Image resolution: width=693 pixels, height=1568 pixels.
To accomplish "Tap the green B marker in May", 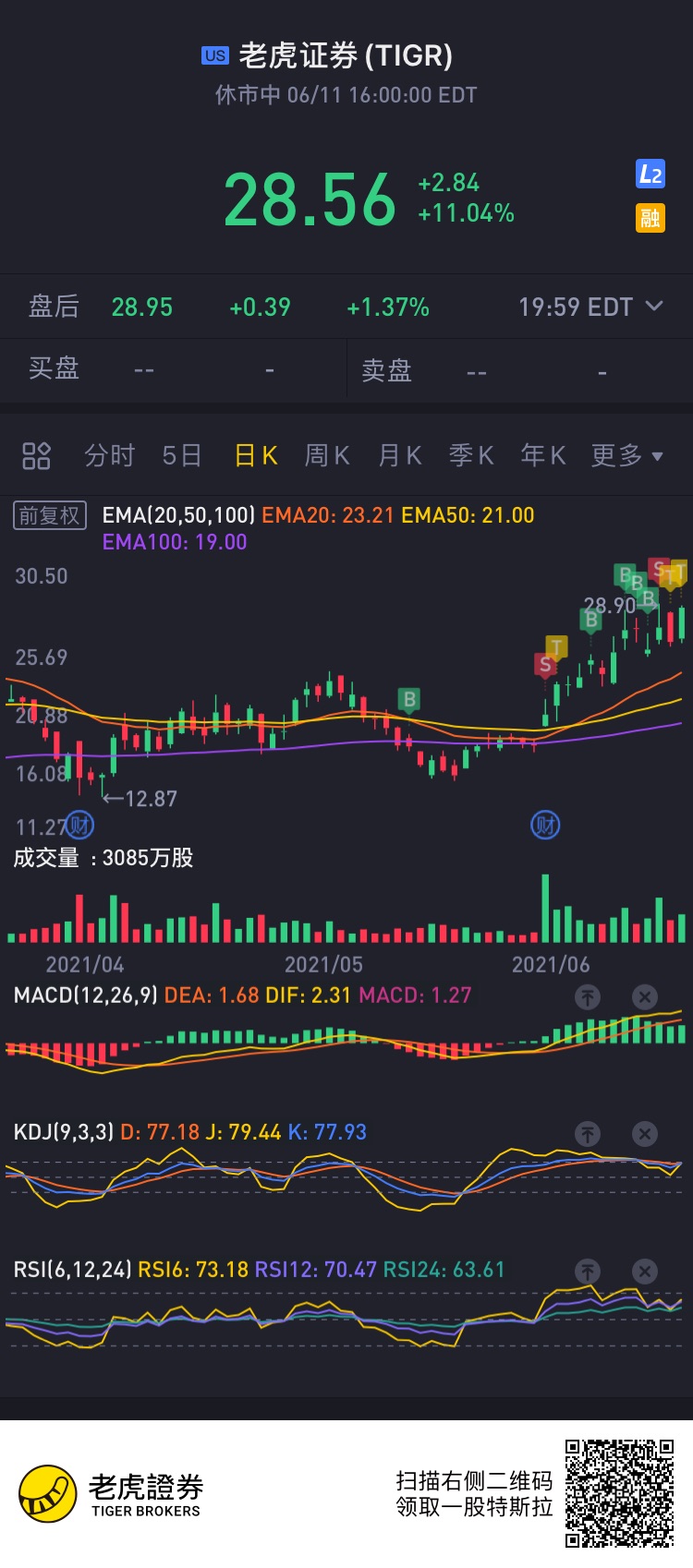I will coord(409,700).
